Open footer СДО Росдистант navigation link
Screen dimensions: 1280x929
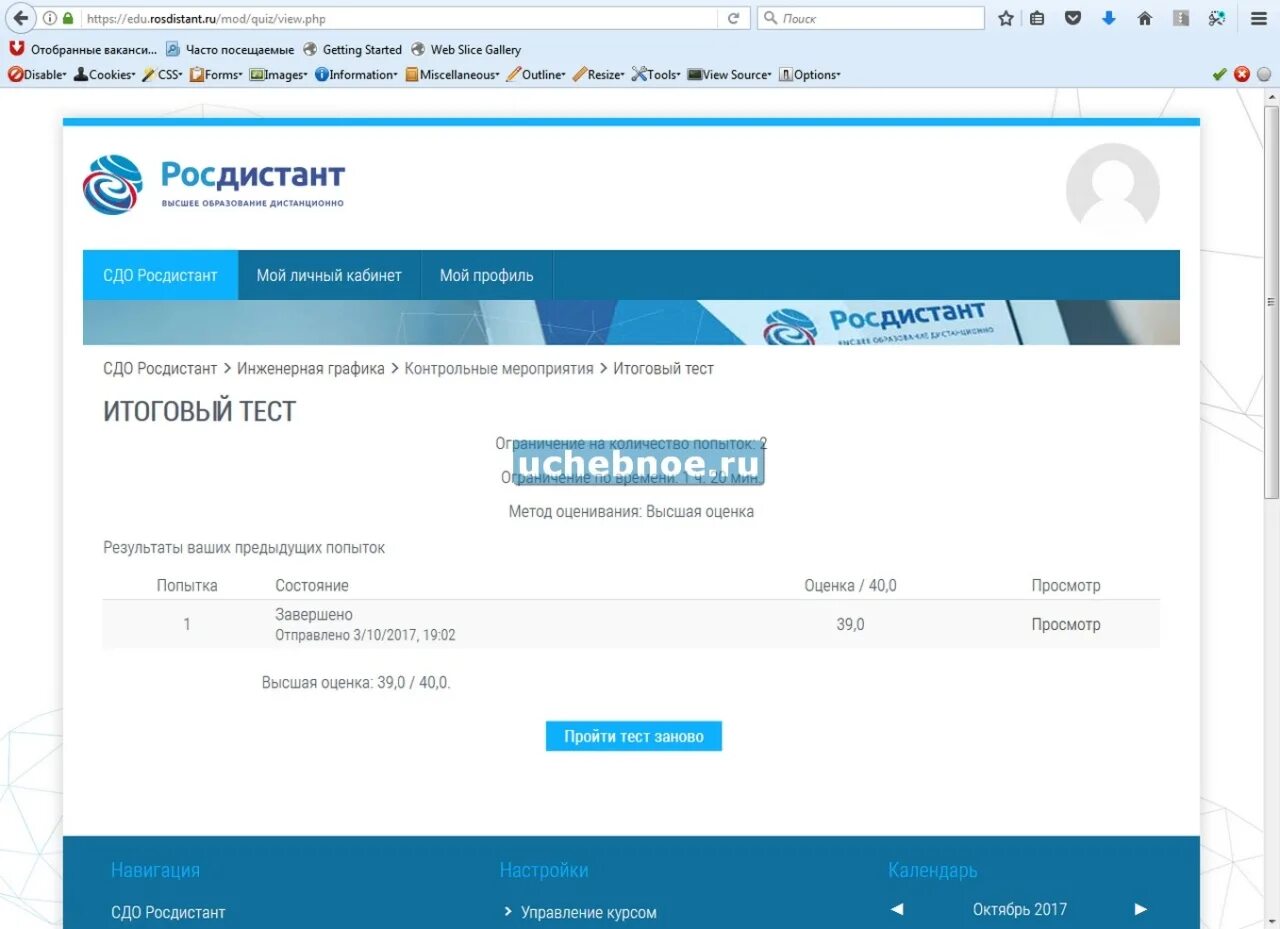(x=168, y=912)
